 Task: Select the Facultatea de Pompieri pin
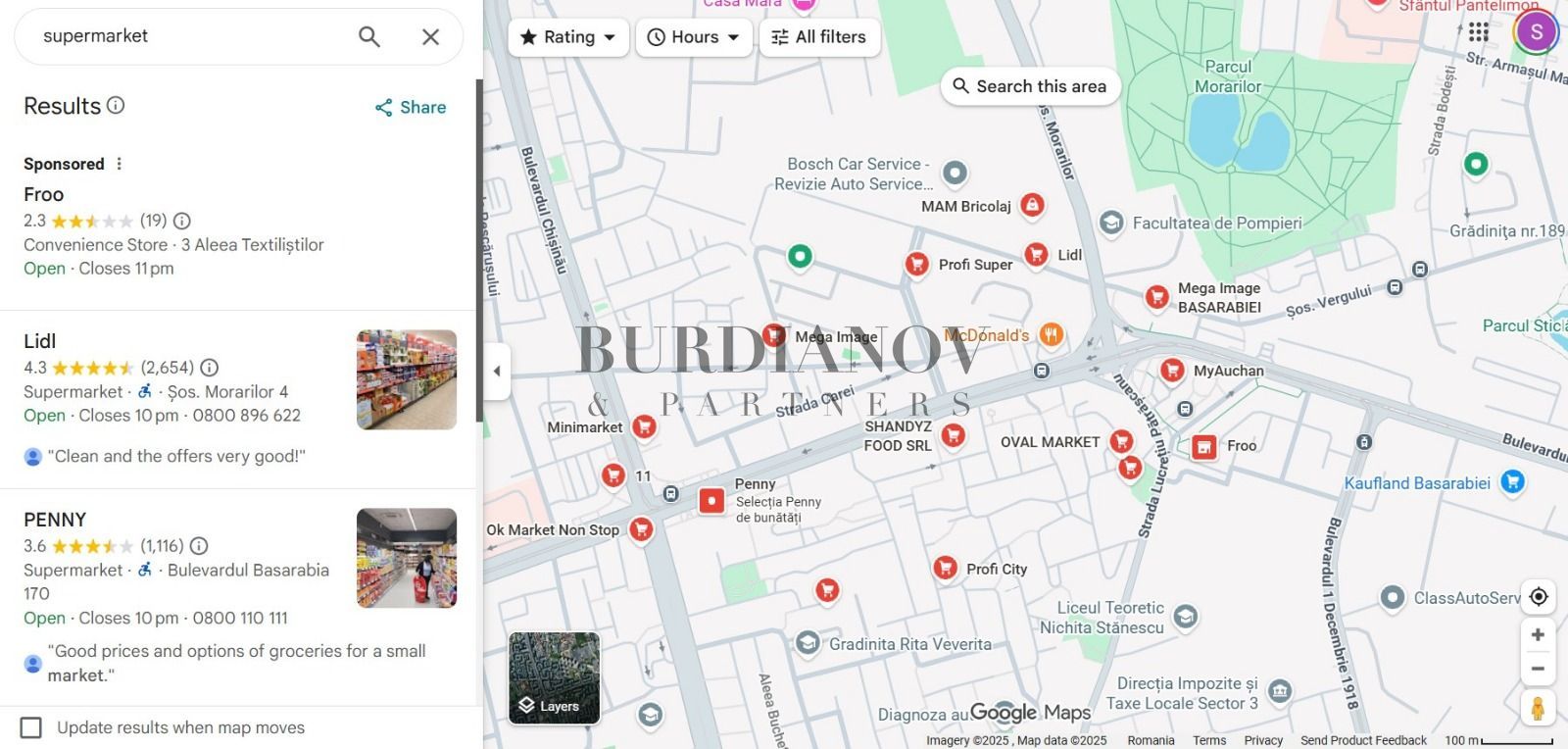pos(1111,223)
